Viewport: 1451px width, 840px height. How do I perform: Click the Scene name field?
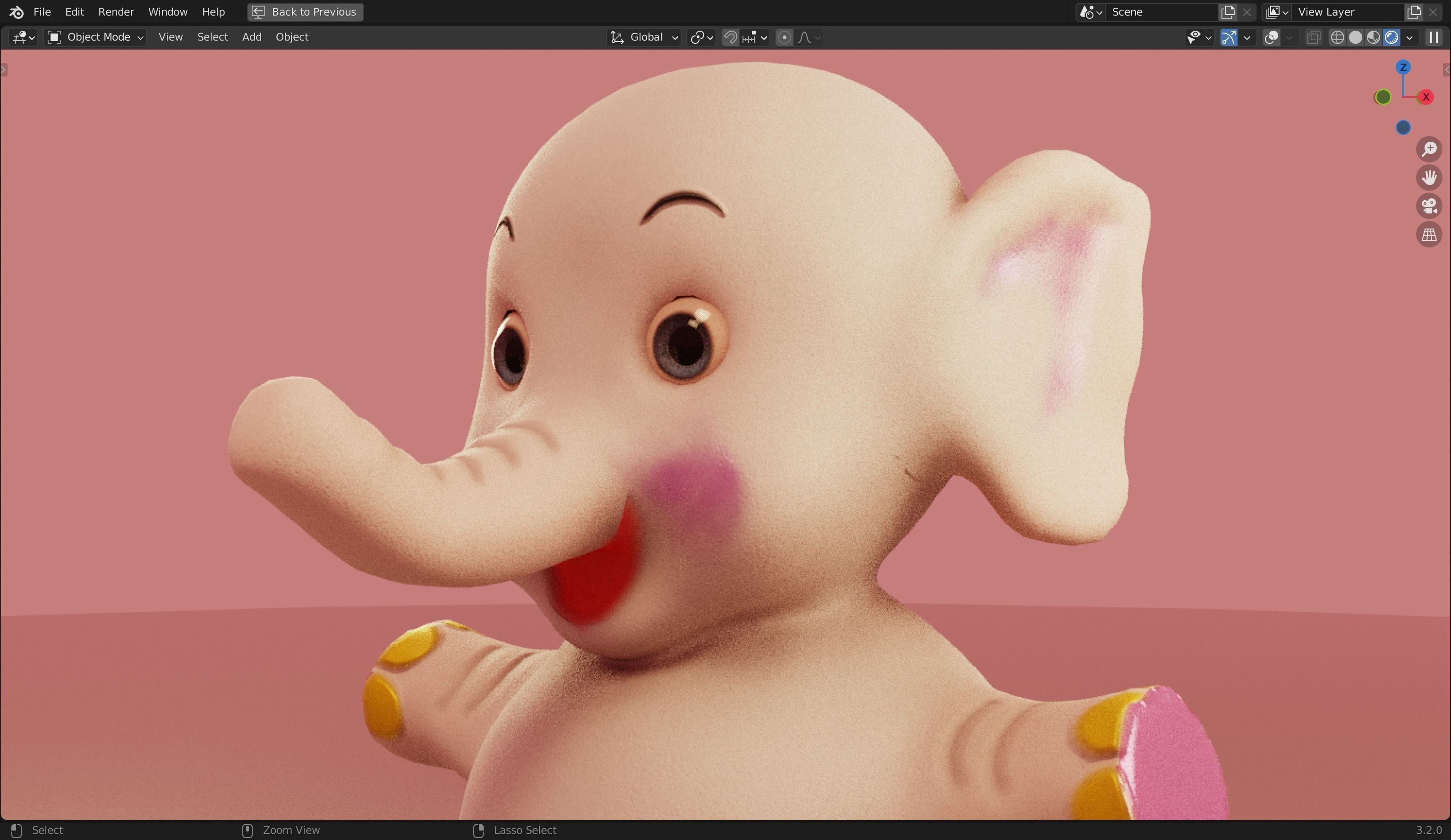click(1161, 12)
